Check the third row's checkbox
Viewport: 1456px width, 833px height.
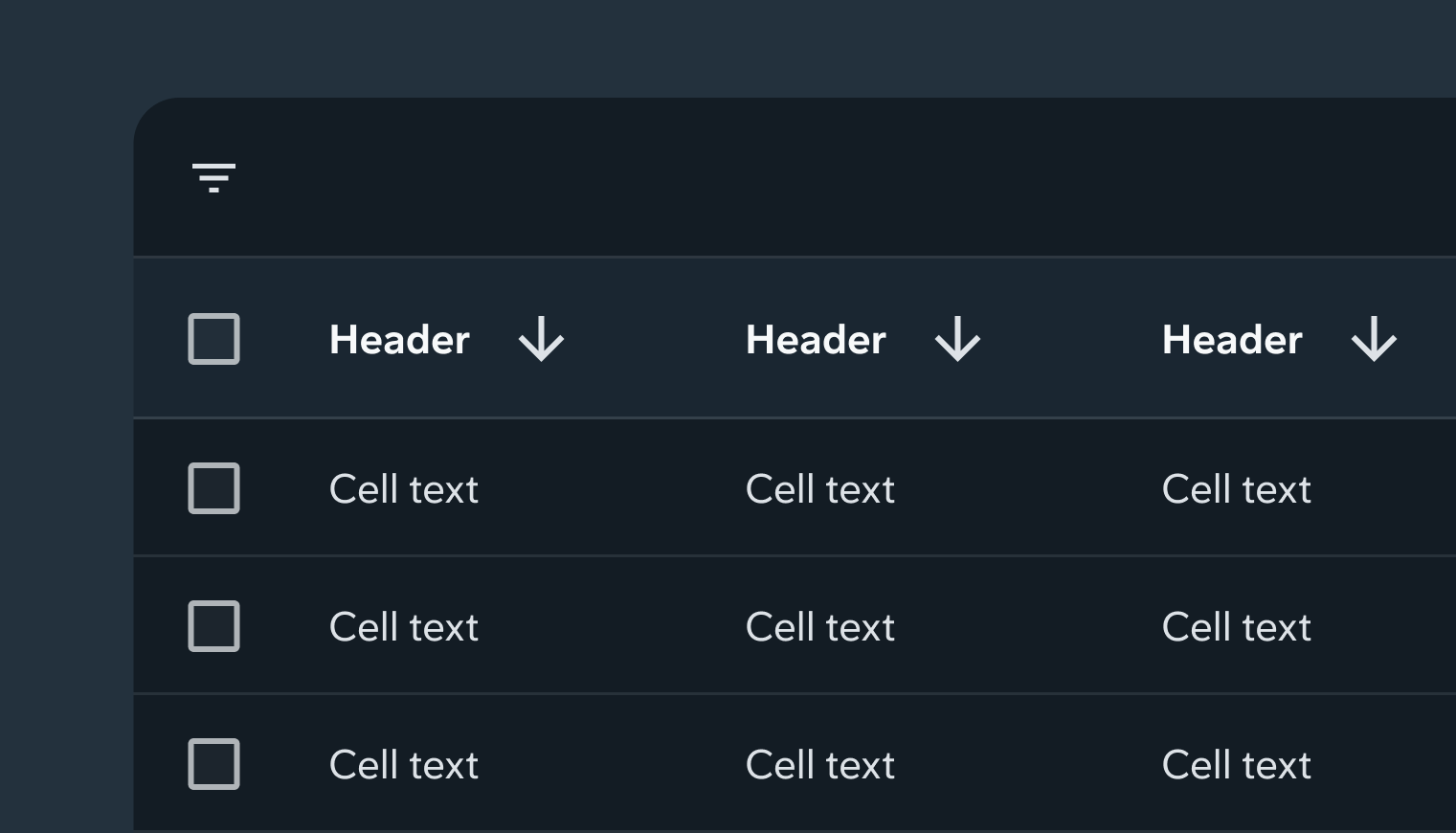point(213,764)
